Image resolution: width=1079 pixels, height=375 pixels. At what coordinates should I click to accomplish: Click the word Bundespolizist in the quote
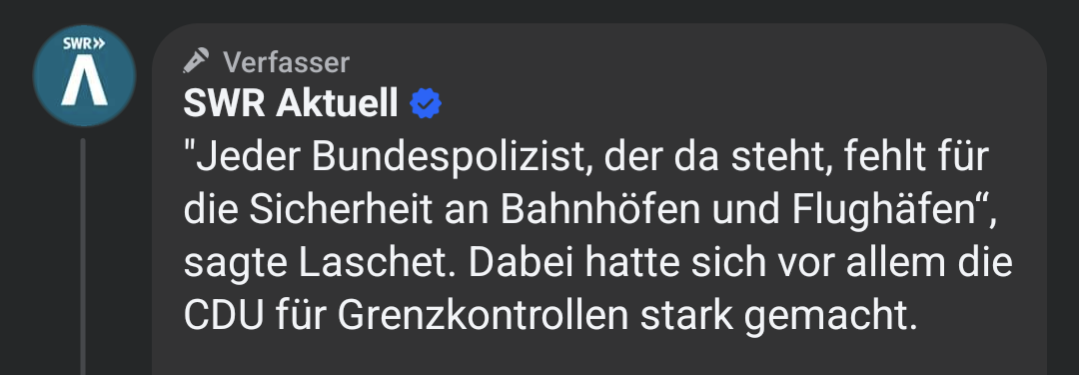453,158
